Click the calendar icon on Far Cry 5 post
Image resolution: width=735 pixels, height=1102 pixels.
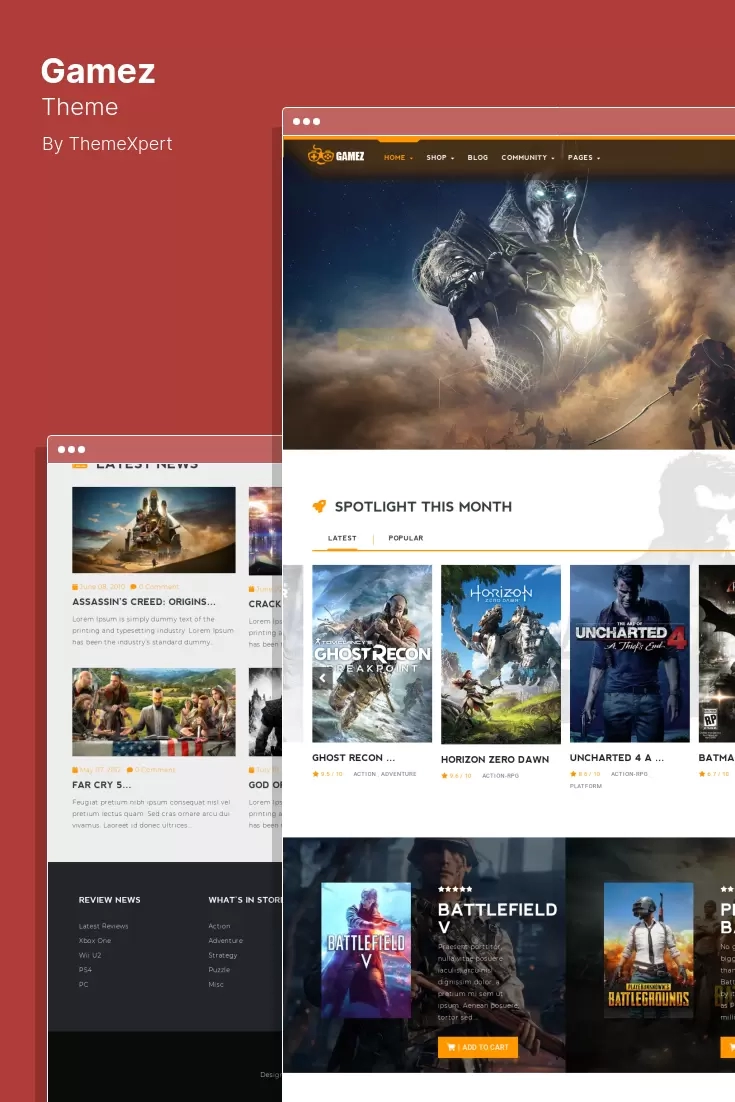click(x=75, y=770)
